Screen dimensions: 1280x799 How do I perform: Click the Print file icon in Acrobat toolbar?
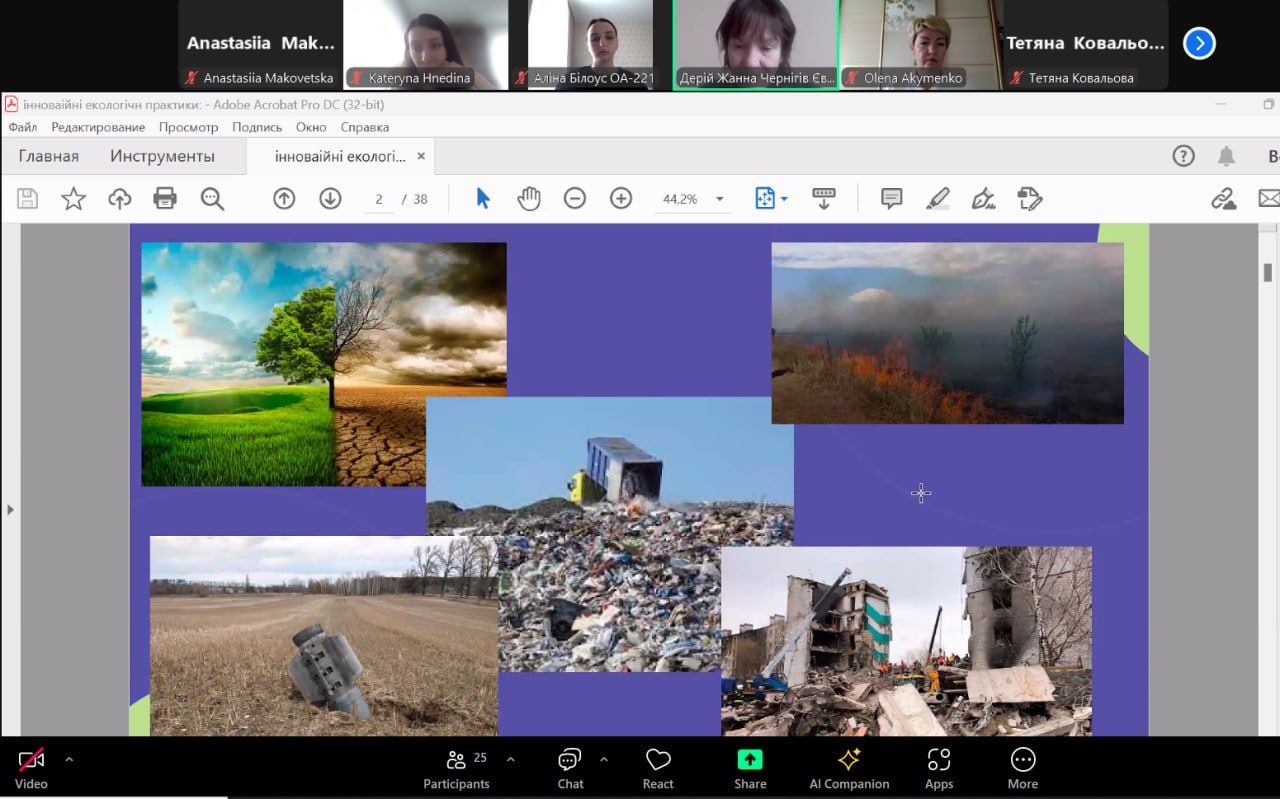pyautogui.click(x=165, y=199)
